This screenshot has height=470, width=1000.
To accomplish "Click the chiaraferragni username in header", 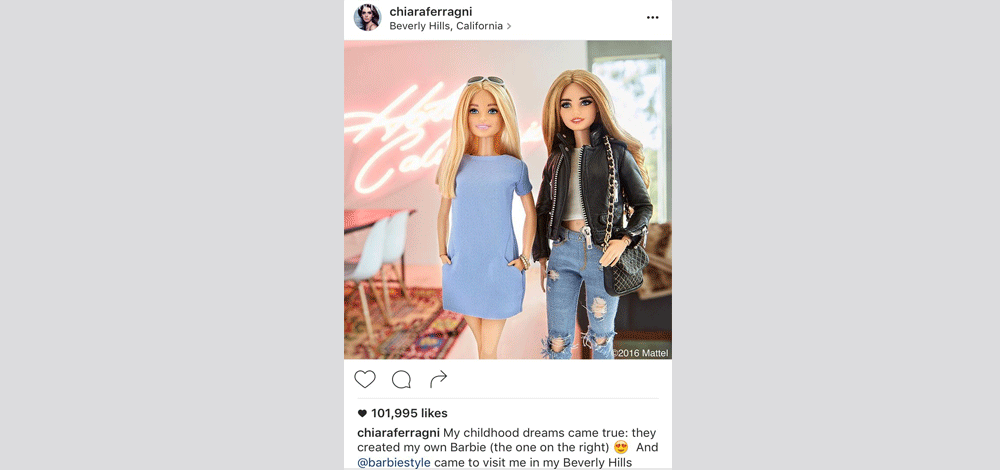I will click(x=431, y=12).
